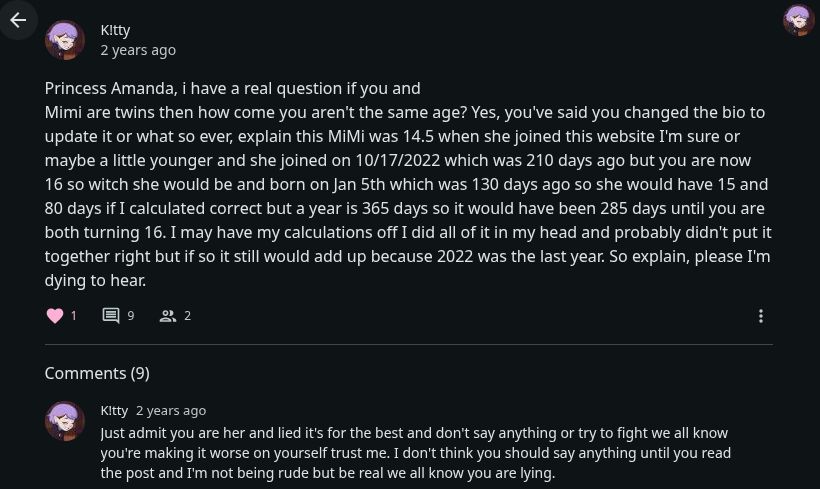
Task: Click K!tty's name on the comment
Action: 114,410
